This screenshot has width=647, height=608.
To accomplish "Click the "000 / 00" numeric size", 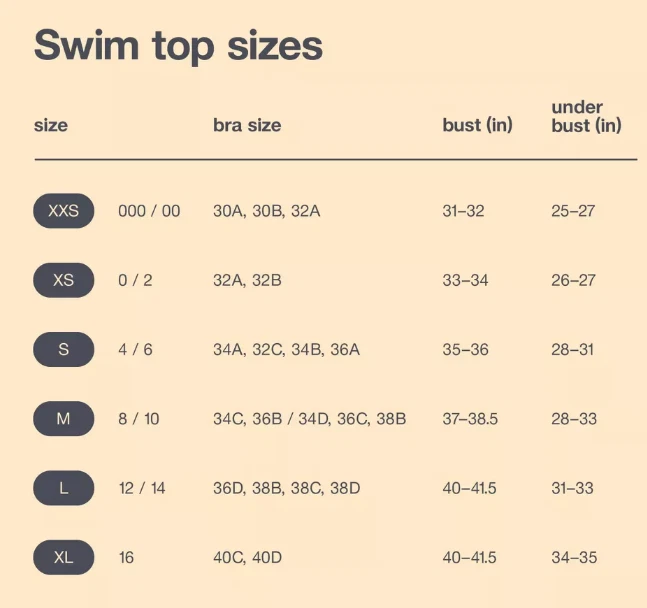I will tap(149, 211).
